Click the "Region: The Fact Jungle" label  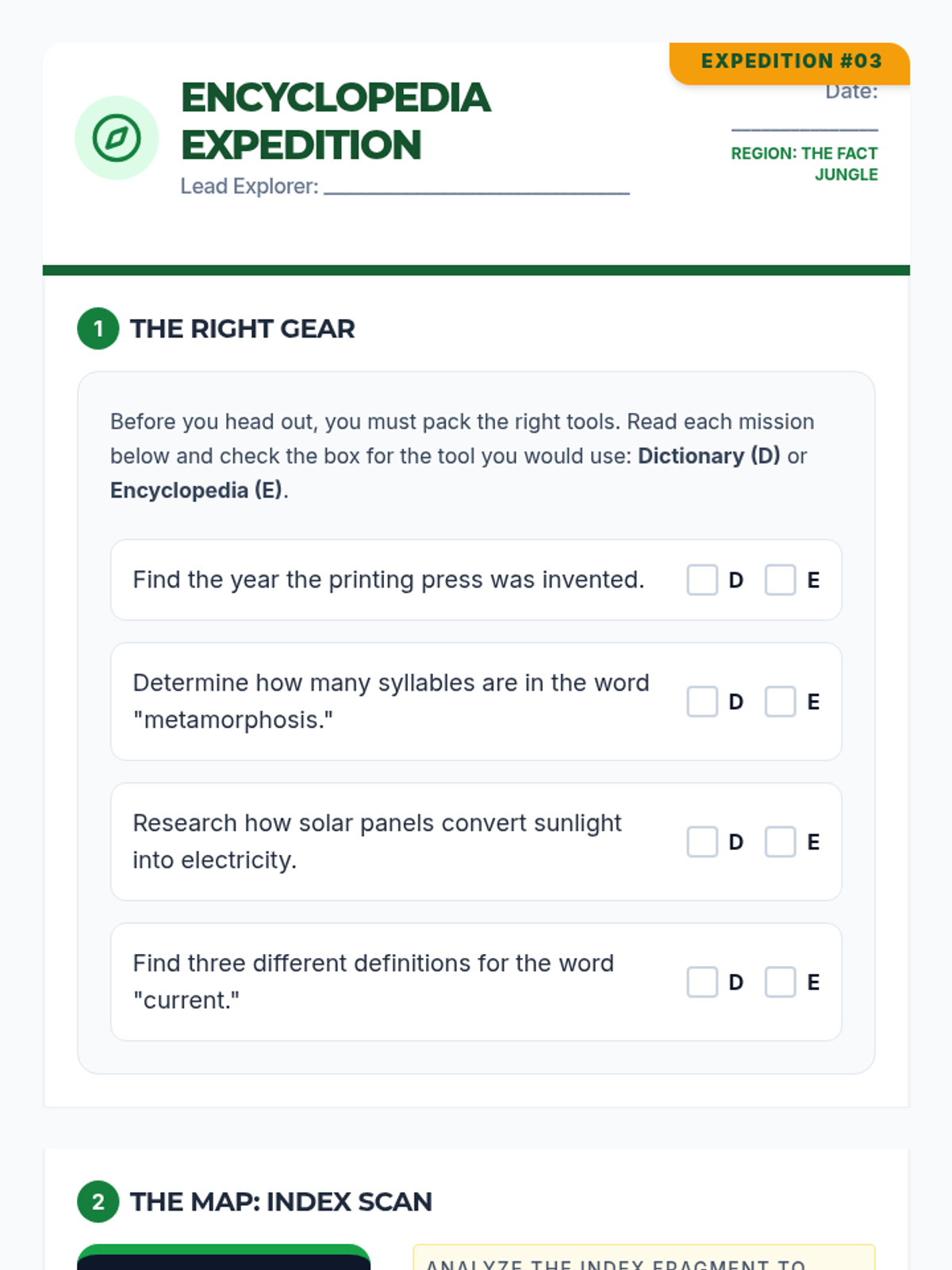click(x=804, y=164)
